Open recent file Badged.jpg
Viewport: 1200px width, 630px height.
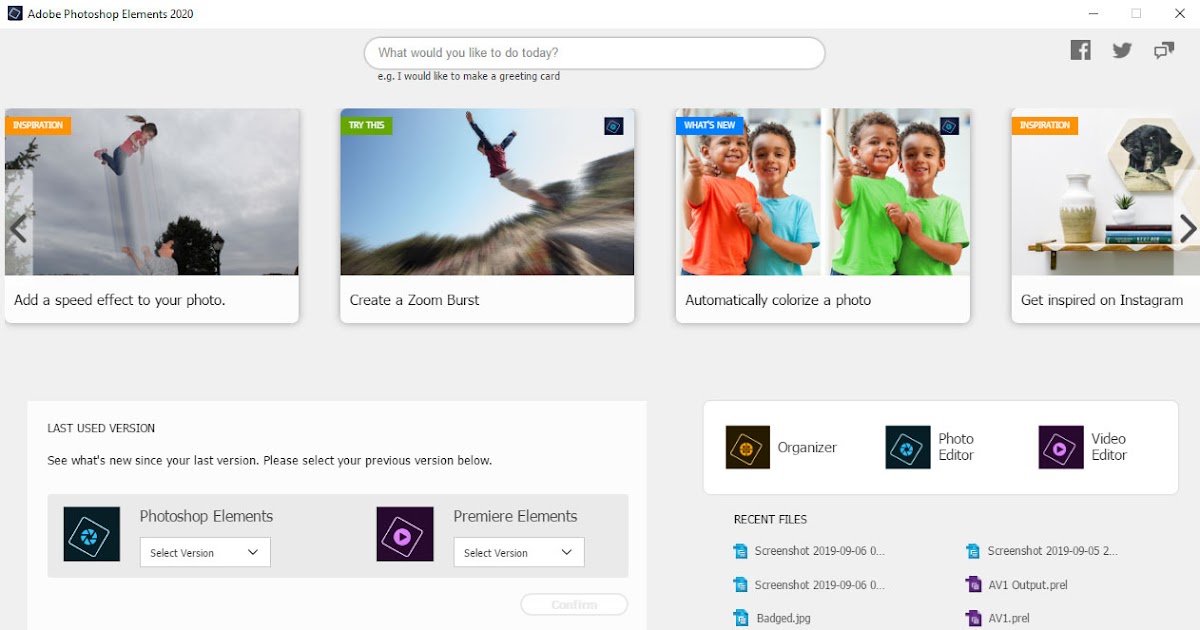(x=781, y=618)
